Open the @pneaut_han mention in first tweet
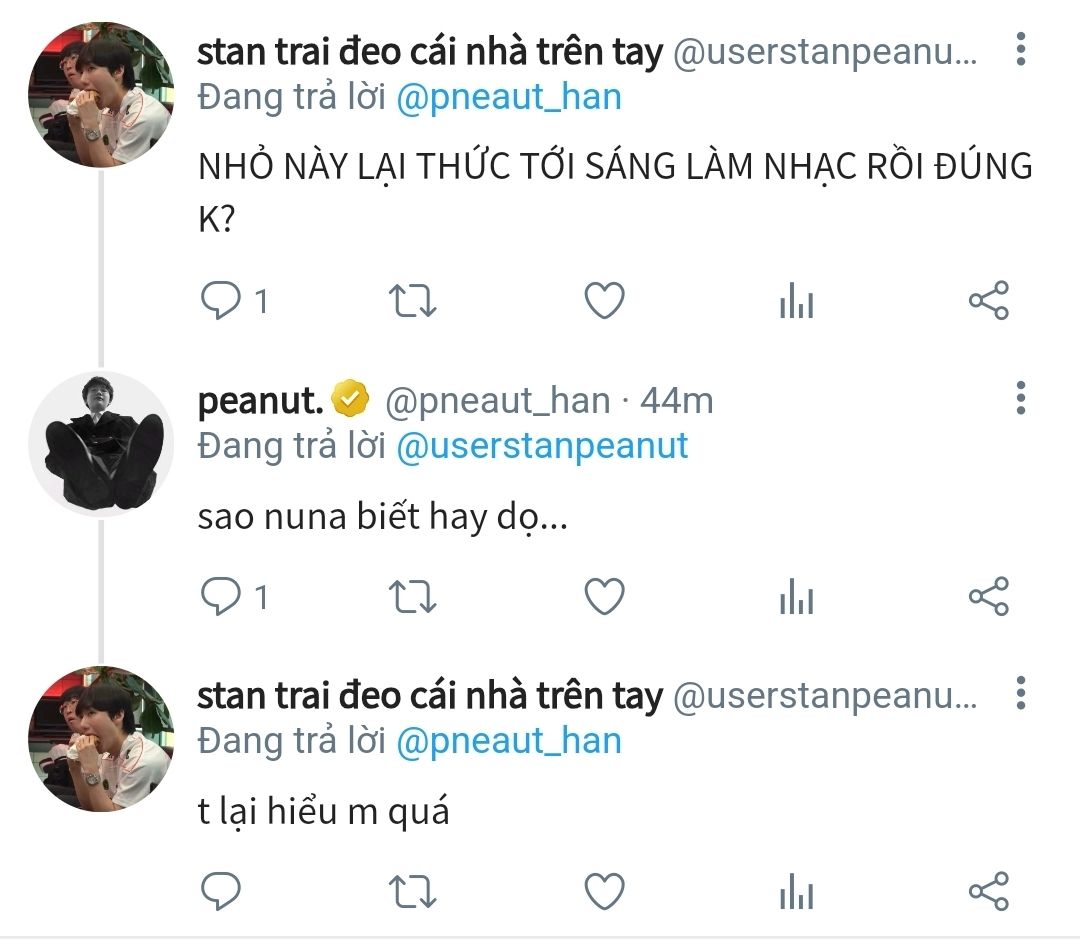The width and height of the screenshot is (1080, 945). click(509, 97)
